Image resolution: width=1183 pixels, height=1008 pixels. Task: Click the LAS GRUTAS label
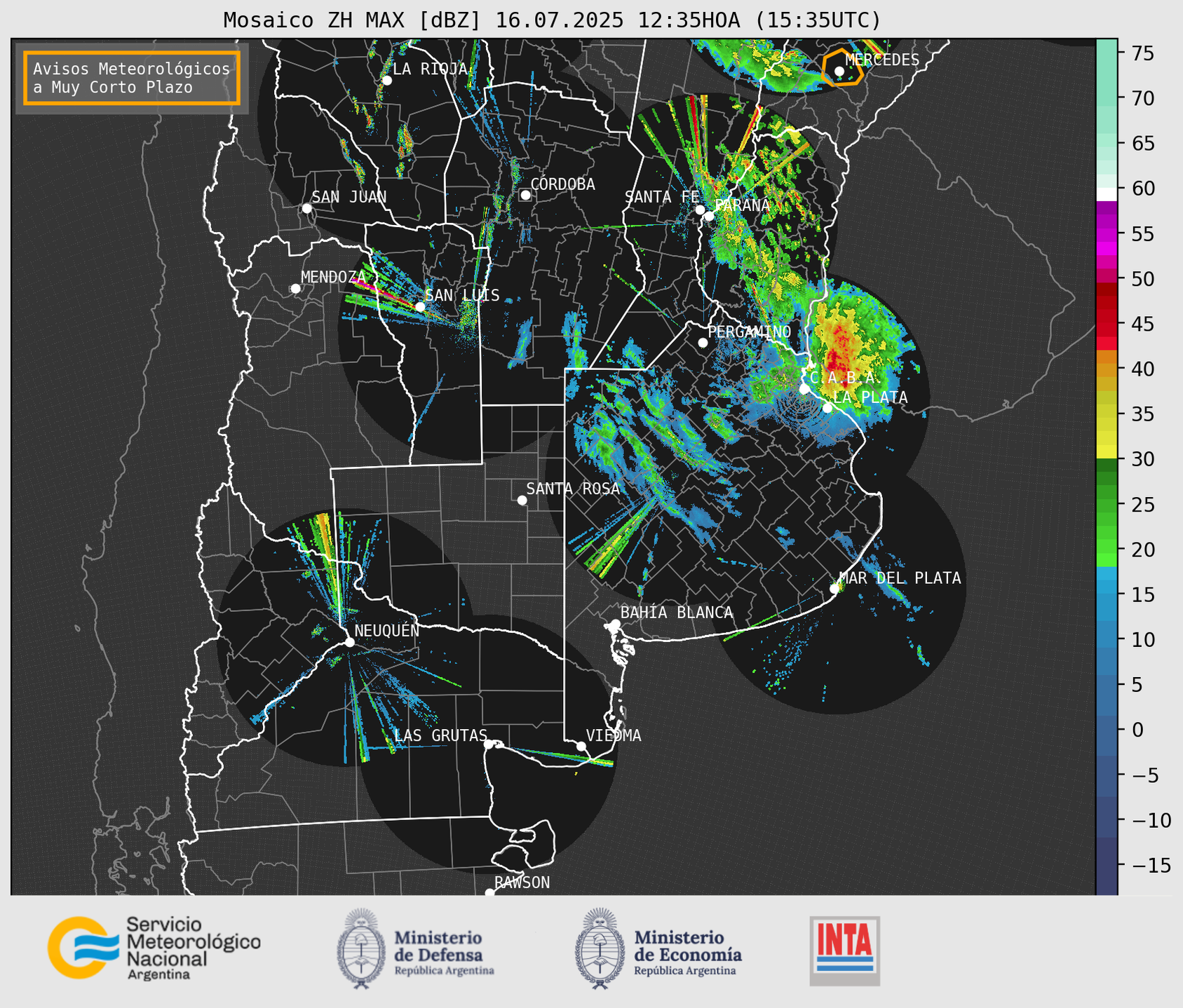[x=440, y=735]
